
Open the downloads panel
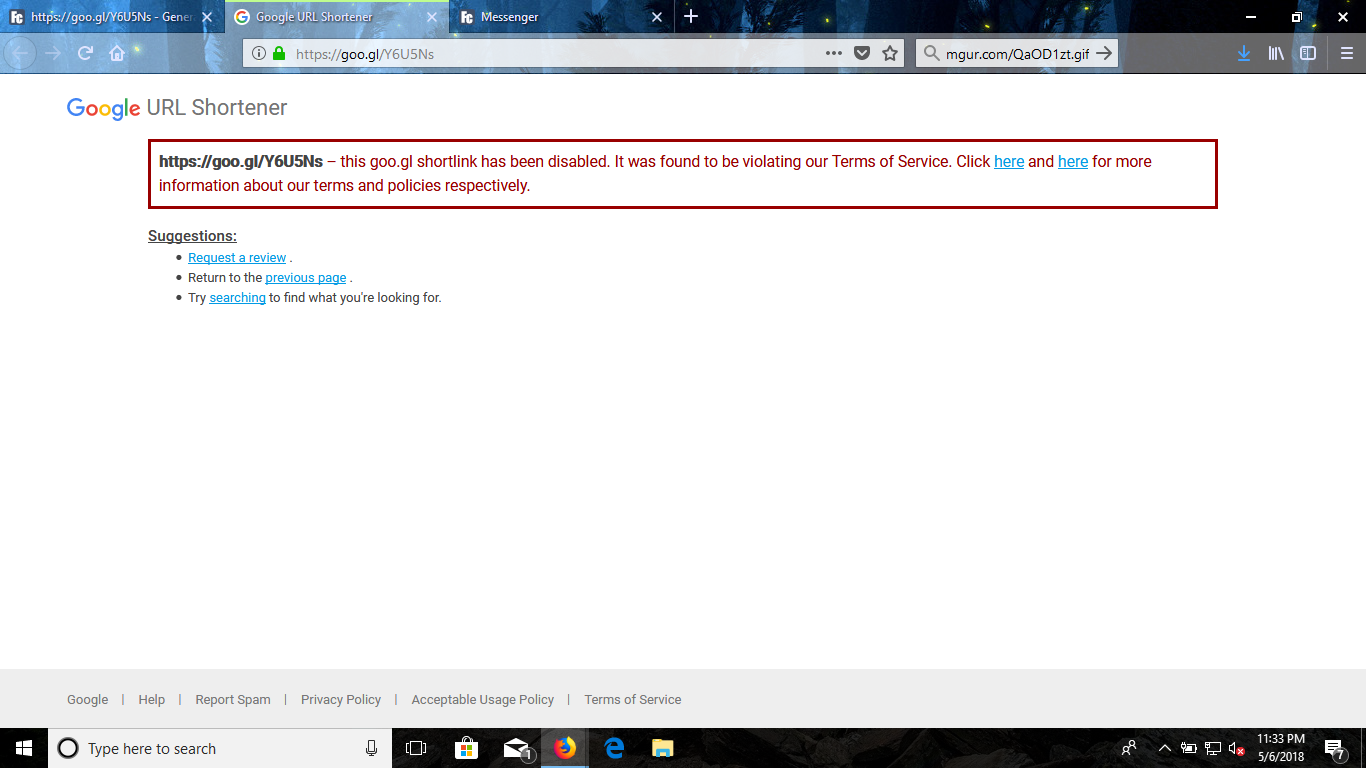[1243, 54]
